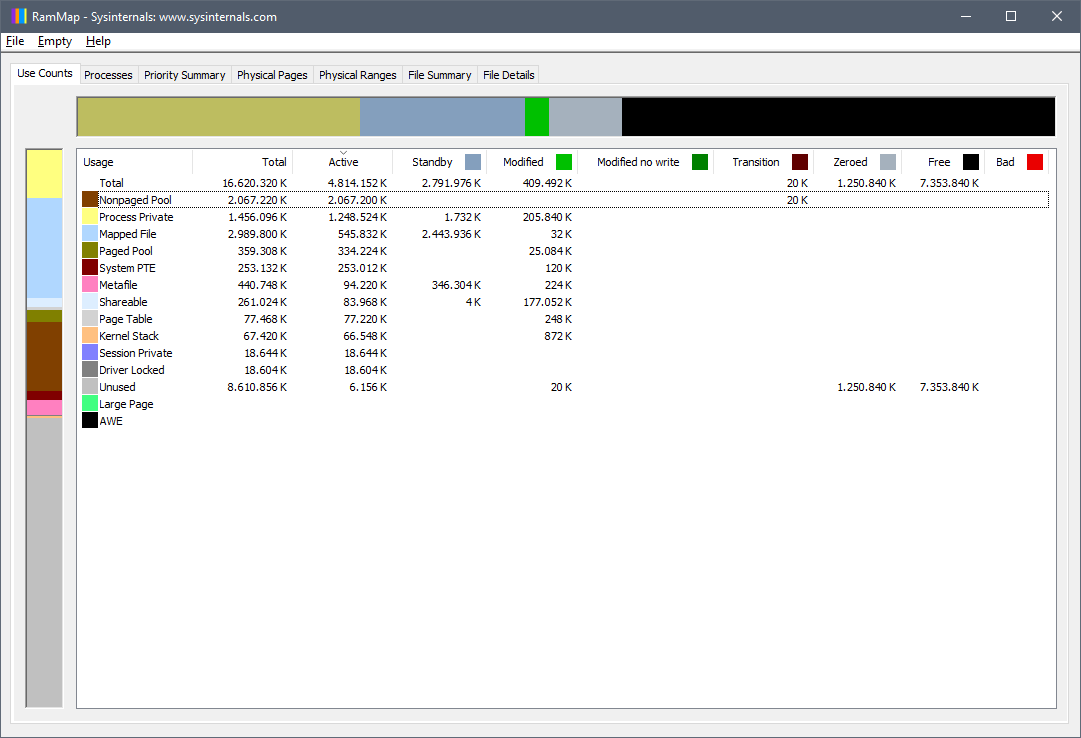This screenshot has width=1081, height=738.
Task: Click the Bad red color swatch
Action: pyautogui.click(x=1035, y=162)
